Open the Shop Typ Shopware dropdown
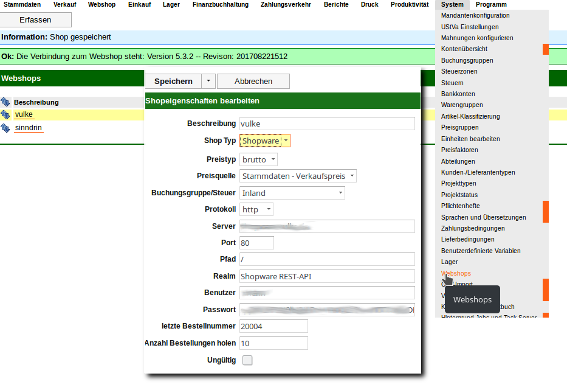 click(265, 141)
